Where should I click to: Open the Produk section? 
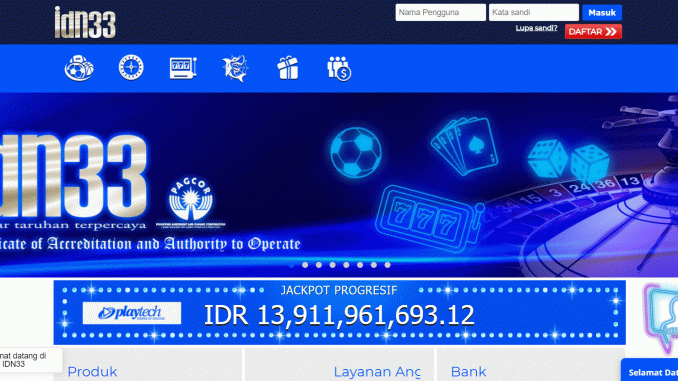click(93, 371)
